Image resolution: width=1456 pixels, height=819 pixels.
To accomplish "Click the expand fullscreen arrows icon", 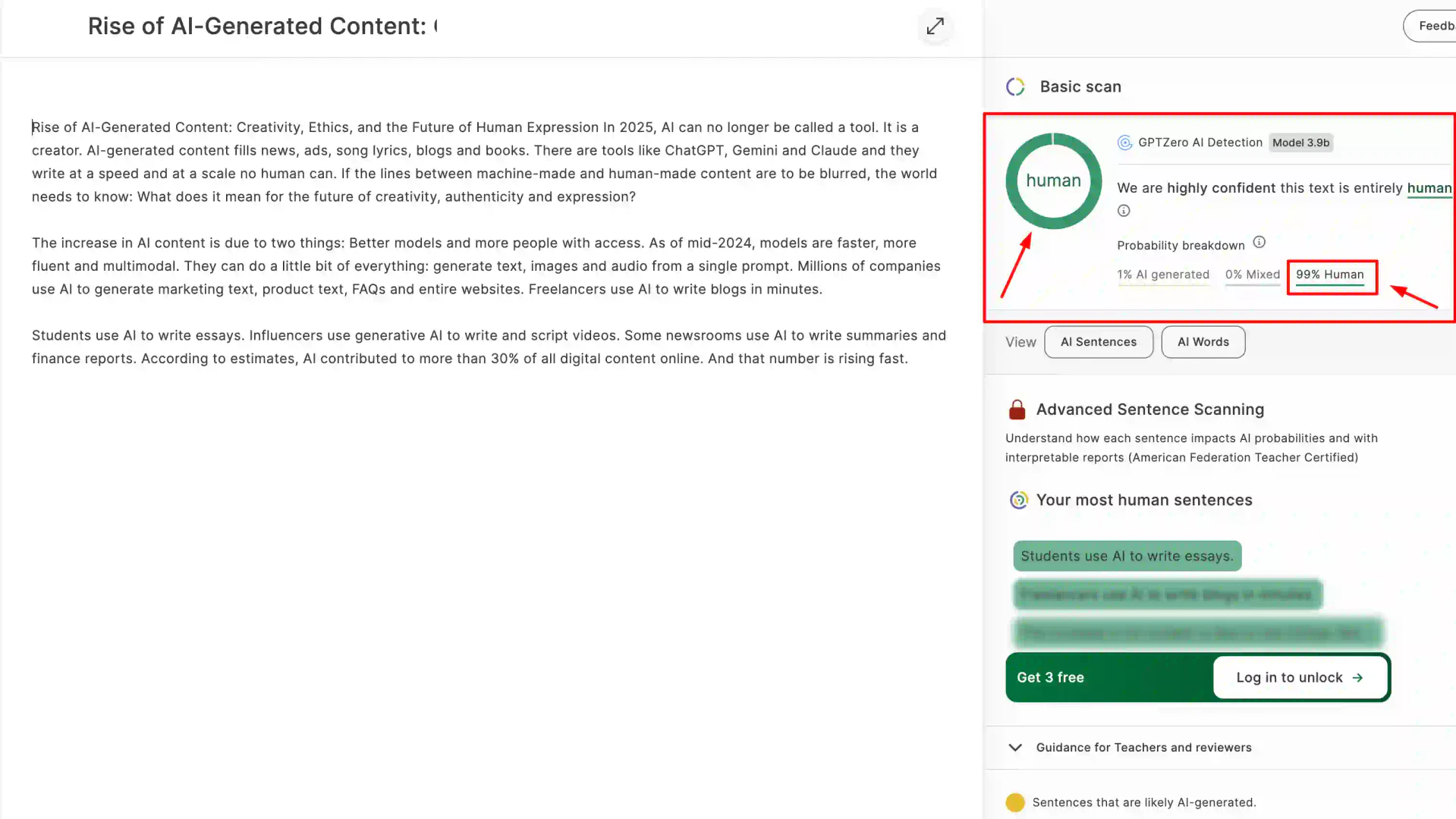I will click(x=935, y=27).
